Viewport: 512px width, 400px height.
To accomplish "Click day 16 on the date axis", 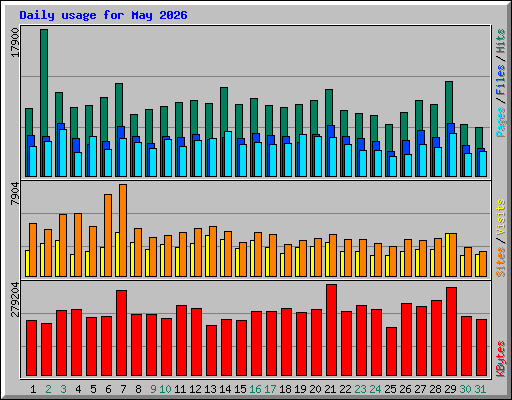I will (255, 389).
